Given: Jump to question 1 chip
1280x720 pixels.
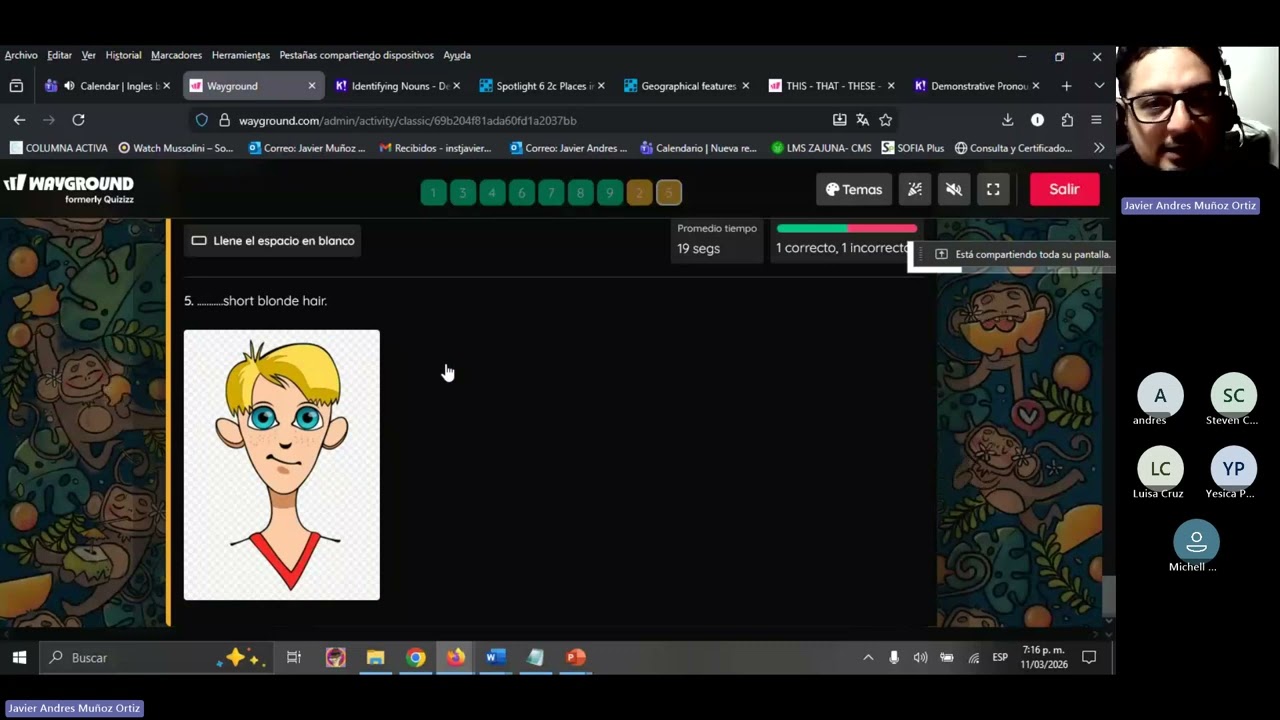Looking at the screenshot, I should pyautogui.click(x=433, y=192).
